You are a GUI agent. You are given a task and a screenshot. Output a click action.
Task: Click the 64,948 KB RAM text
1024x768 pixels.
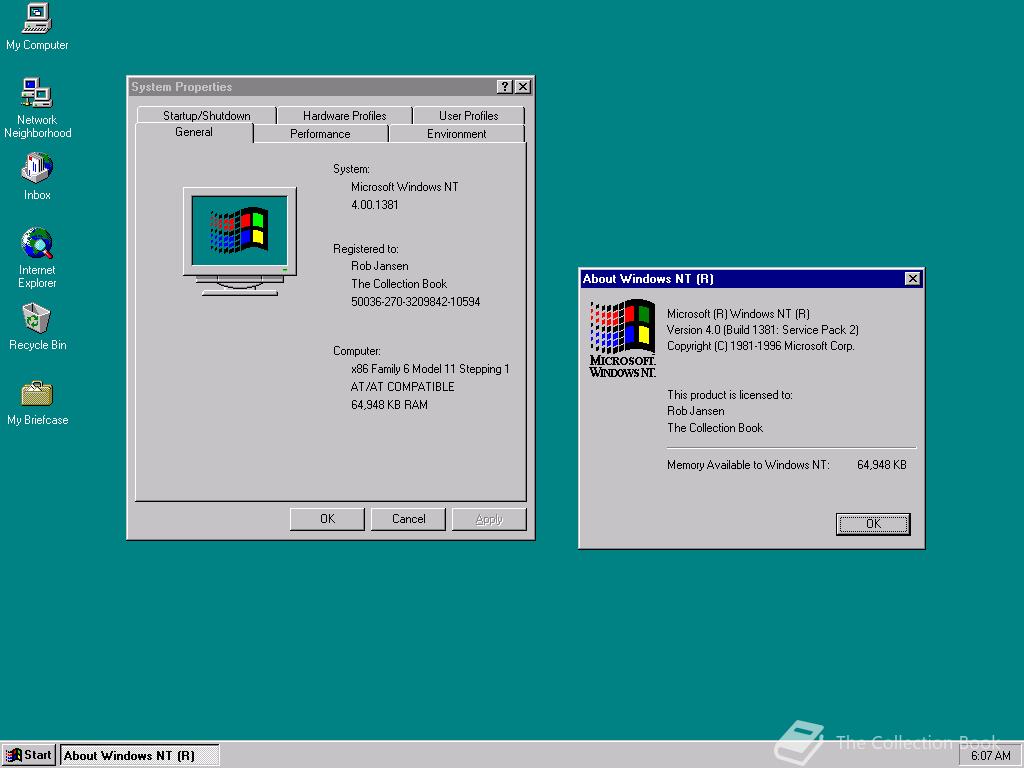[x=389, y=405]
